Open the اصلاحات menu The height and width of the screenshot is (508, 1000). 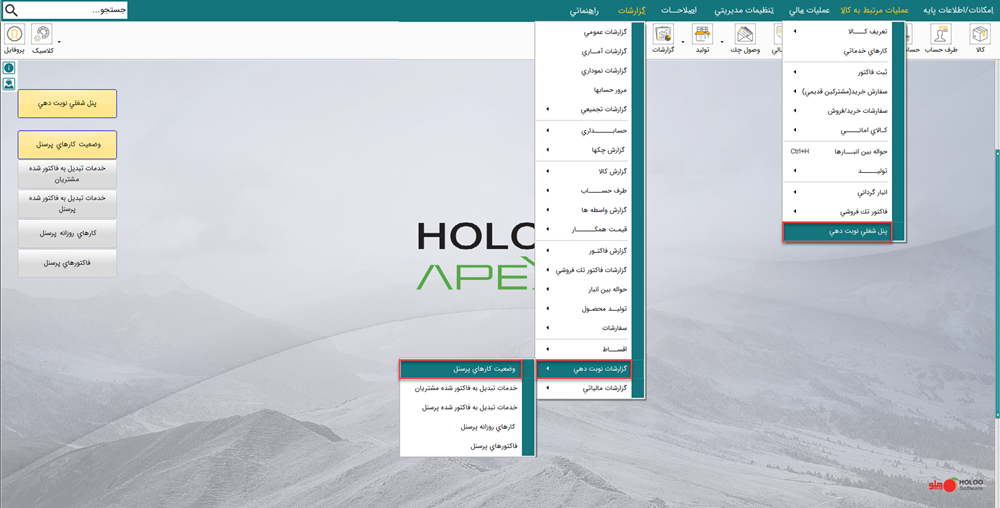(679, 11)
